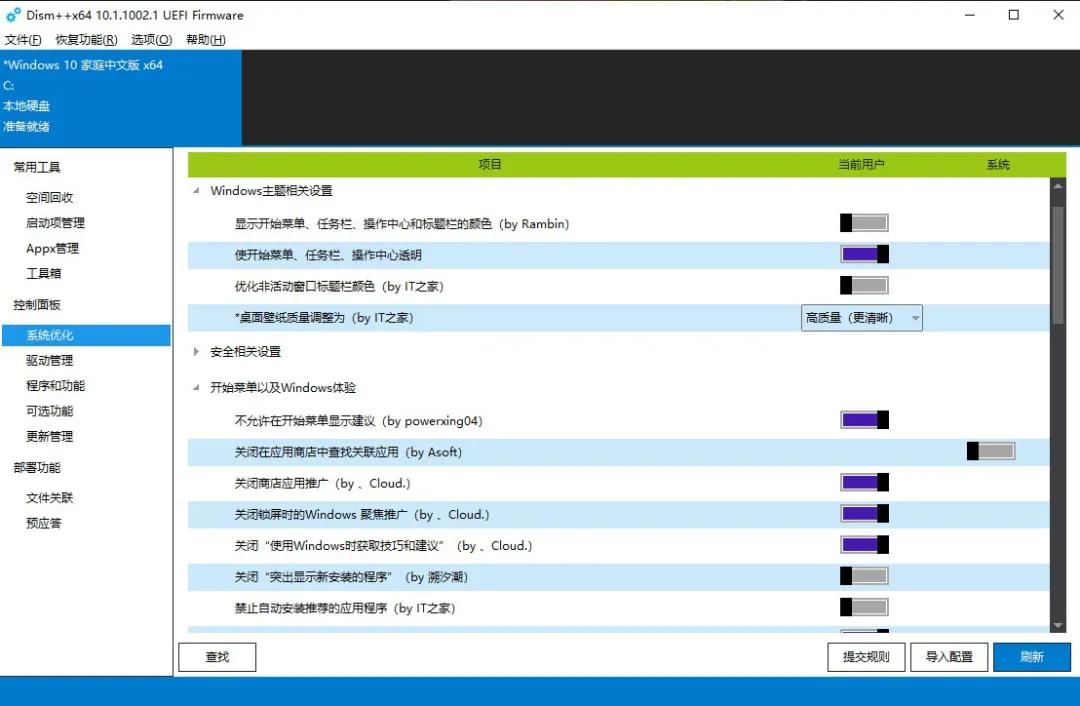
Task: Open the 预应答 deployment section
Action: click(44, 522)
